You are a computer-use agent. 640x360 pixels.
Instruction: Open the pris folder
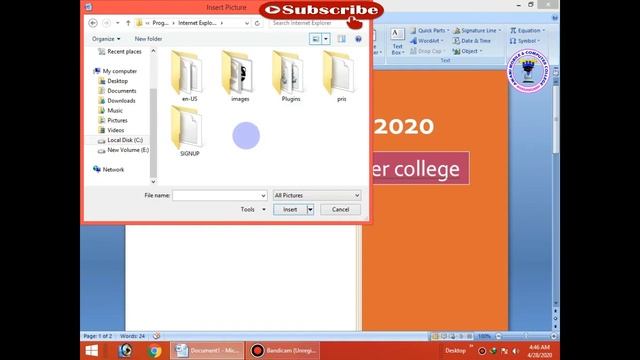pyautogui.click(x=341, y=76)
